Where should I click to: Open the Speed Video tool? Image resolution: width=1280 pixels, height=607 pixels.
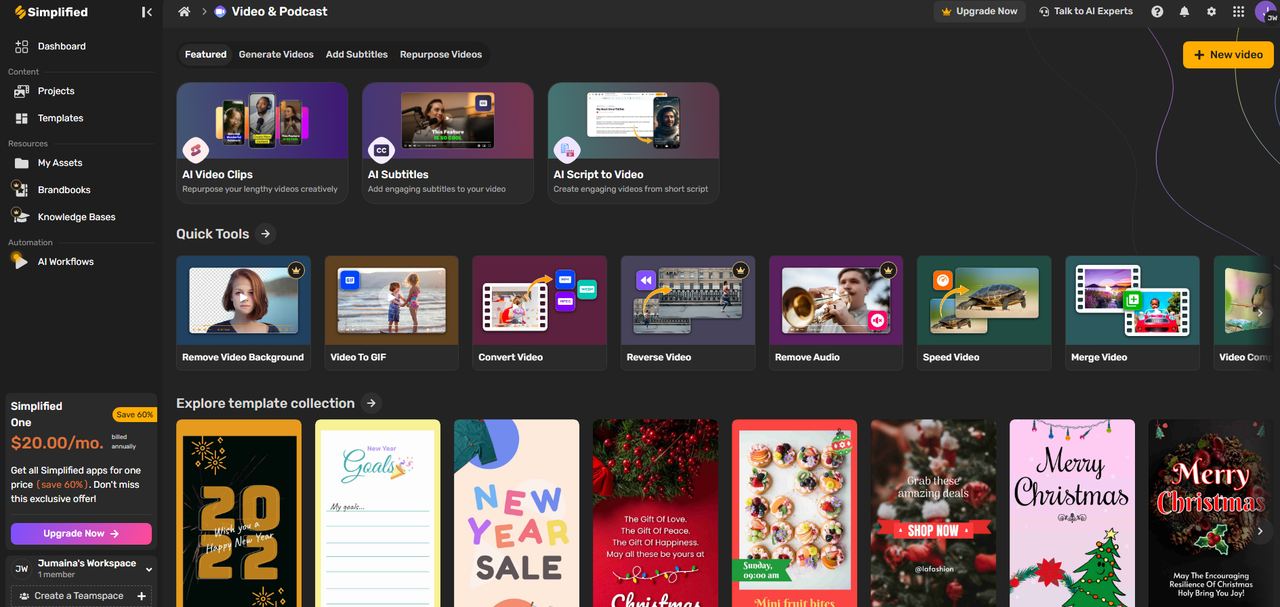coord(984,313)
